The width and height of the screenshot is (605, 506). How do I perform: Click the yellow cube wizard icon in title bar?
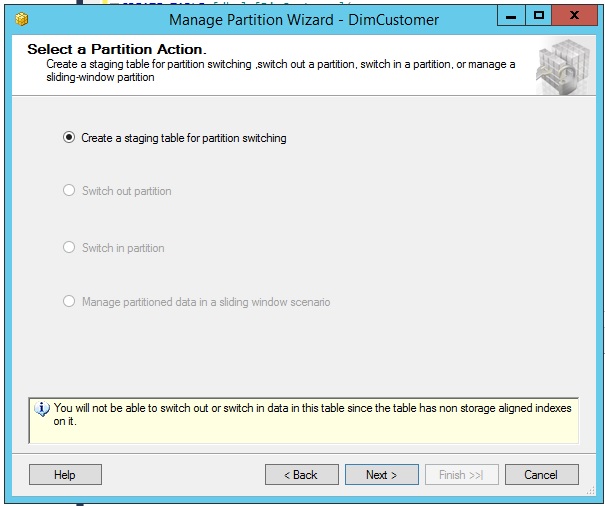[x=22, y=19]
